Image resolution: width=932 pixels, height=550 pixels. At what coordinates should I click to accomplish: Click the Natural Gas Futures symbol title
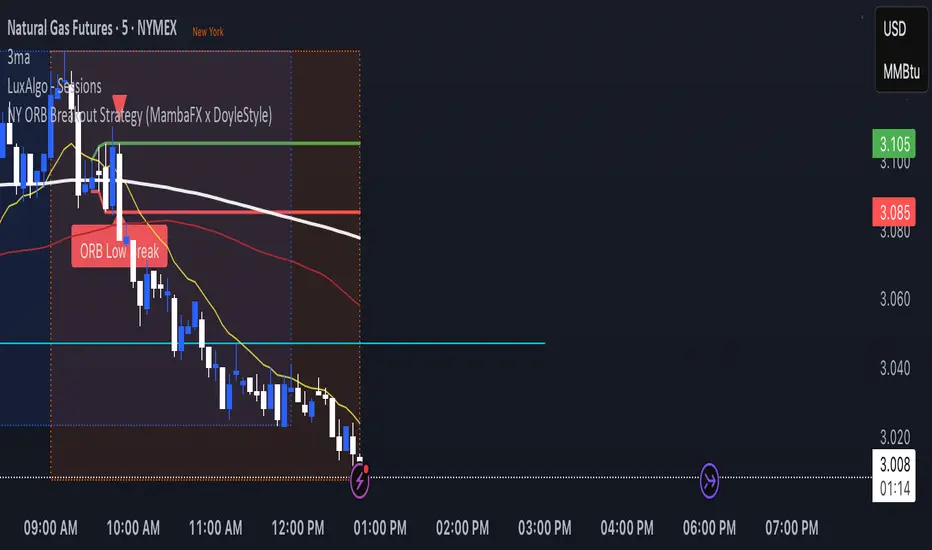click(x=92, y=28)
